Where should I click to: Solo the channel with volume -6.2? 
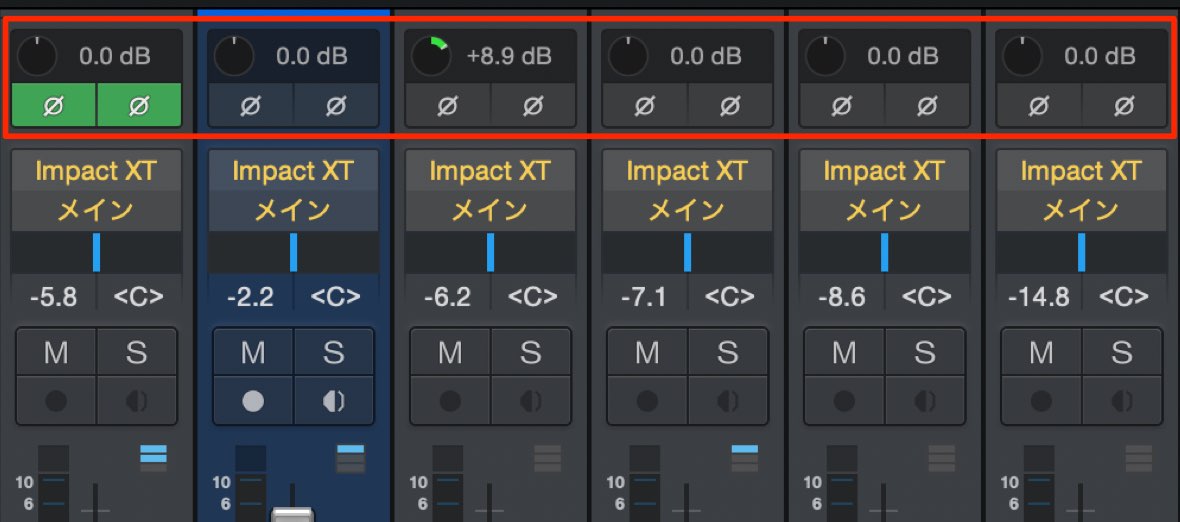coord(531,352)
